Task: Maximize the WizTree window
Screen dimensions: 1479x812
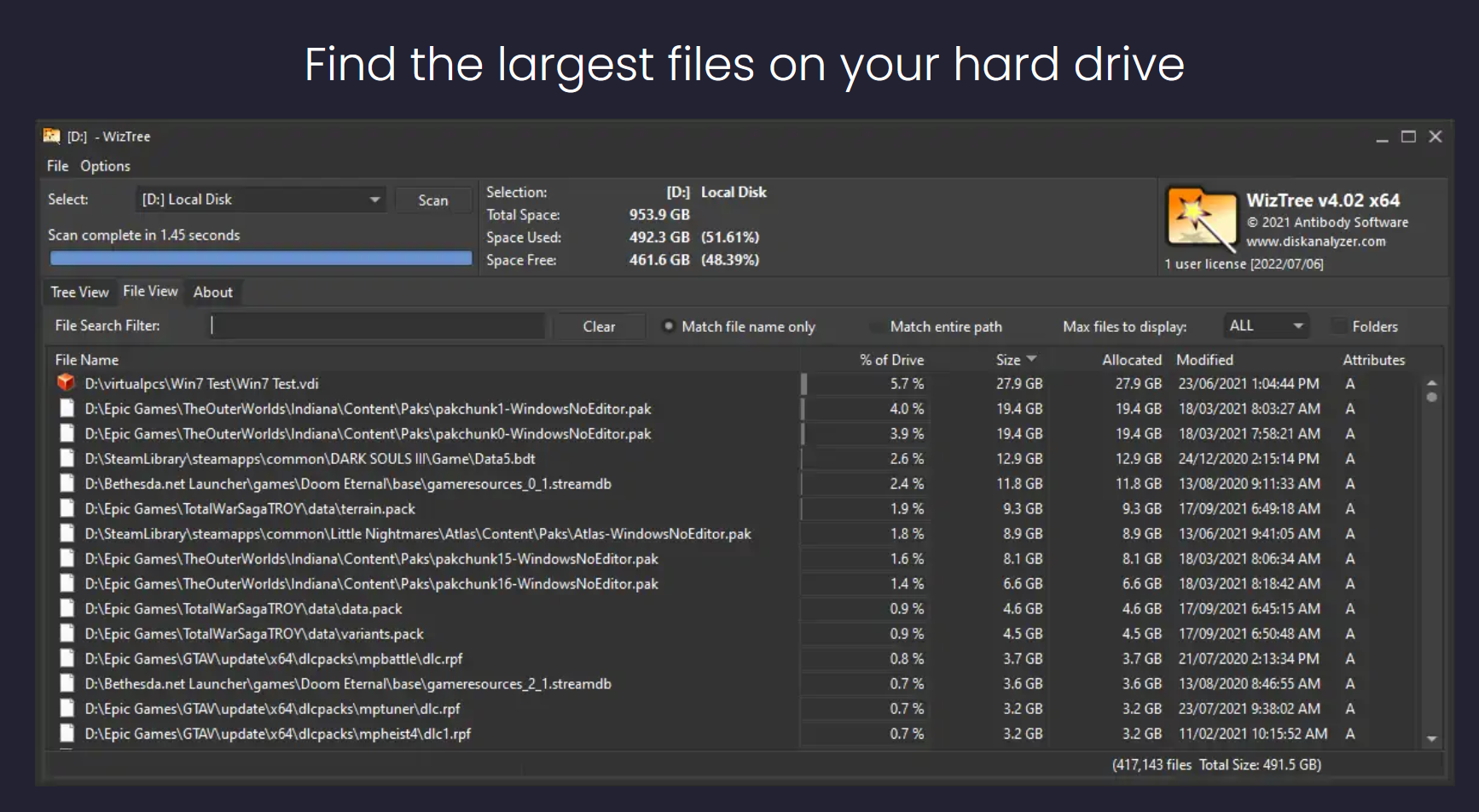Action: (1408, 136)
